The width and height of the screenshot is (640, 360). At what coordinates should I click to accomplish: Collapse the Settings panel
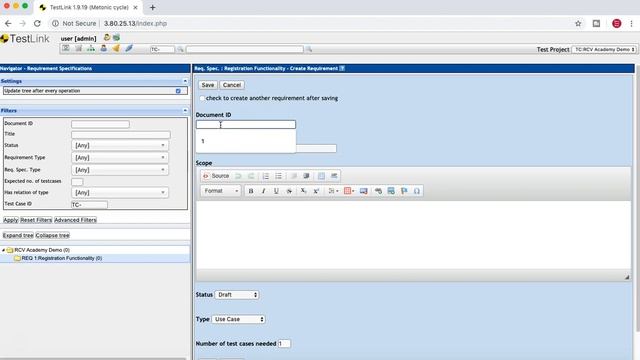point(185,81)
